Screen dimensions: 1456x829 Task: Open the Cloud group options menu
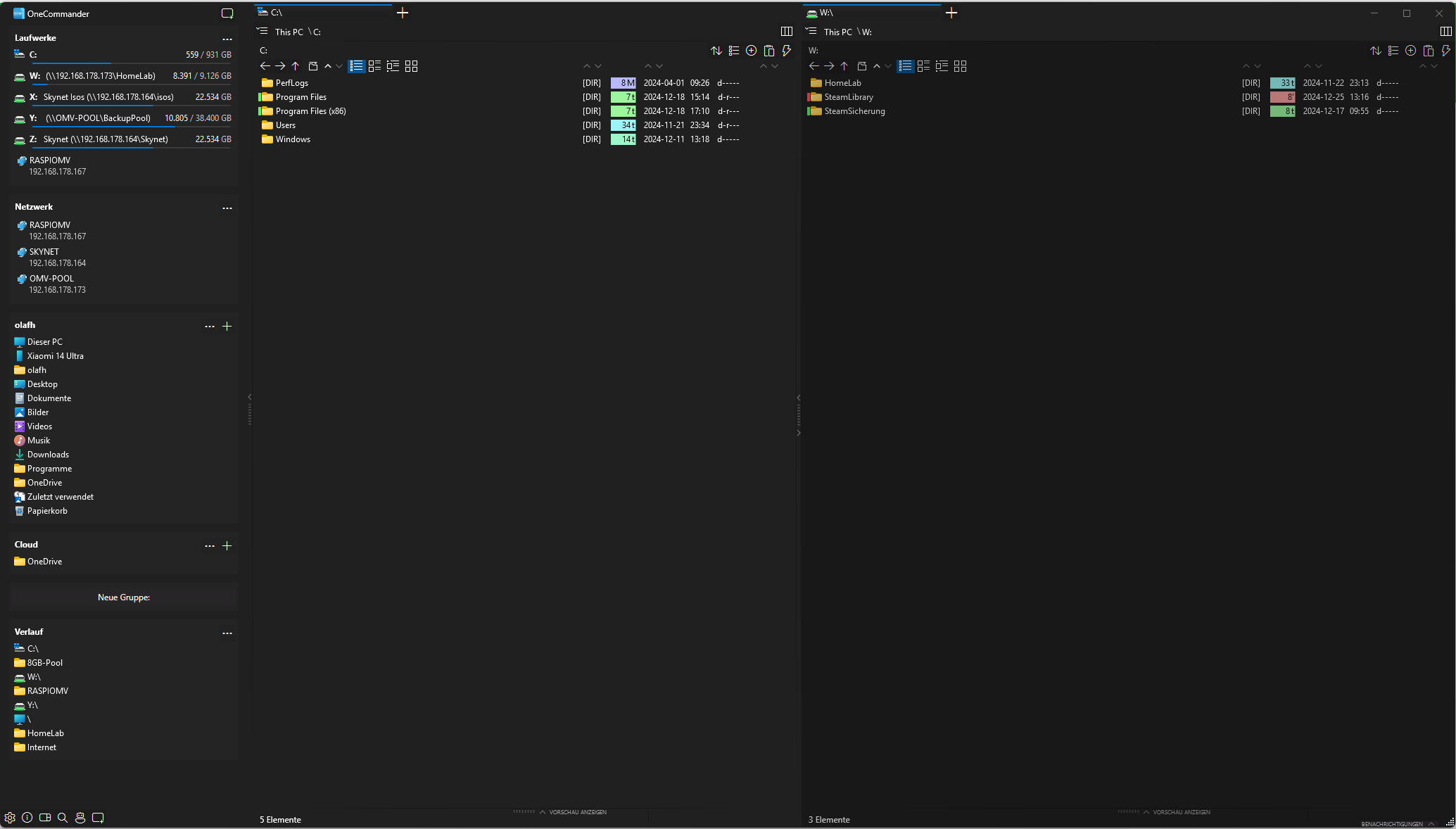(210, 546)
